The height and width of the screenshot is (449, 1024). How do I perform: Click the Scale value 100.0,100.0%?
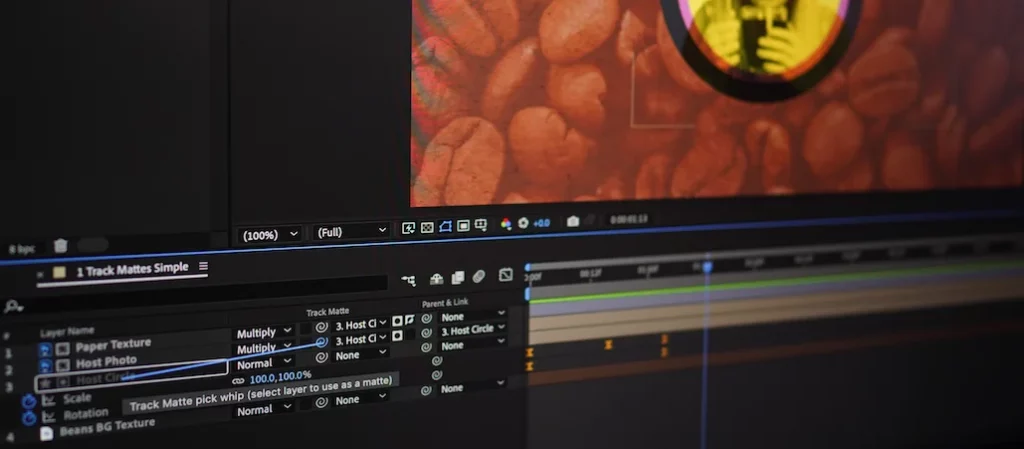click(280, 377)
